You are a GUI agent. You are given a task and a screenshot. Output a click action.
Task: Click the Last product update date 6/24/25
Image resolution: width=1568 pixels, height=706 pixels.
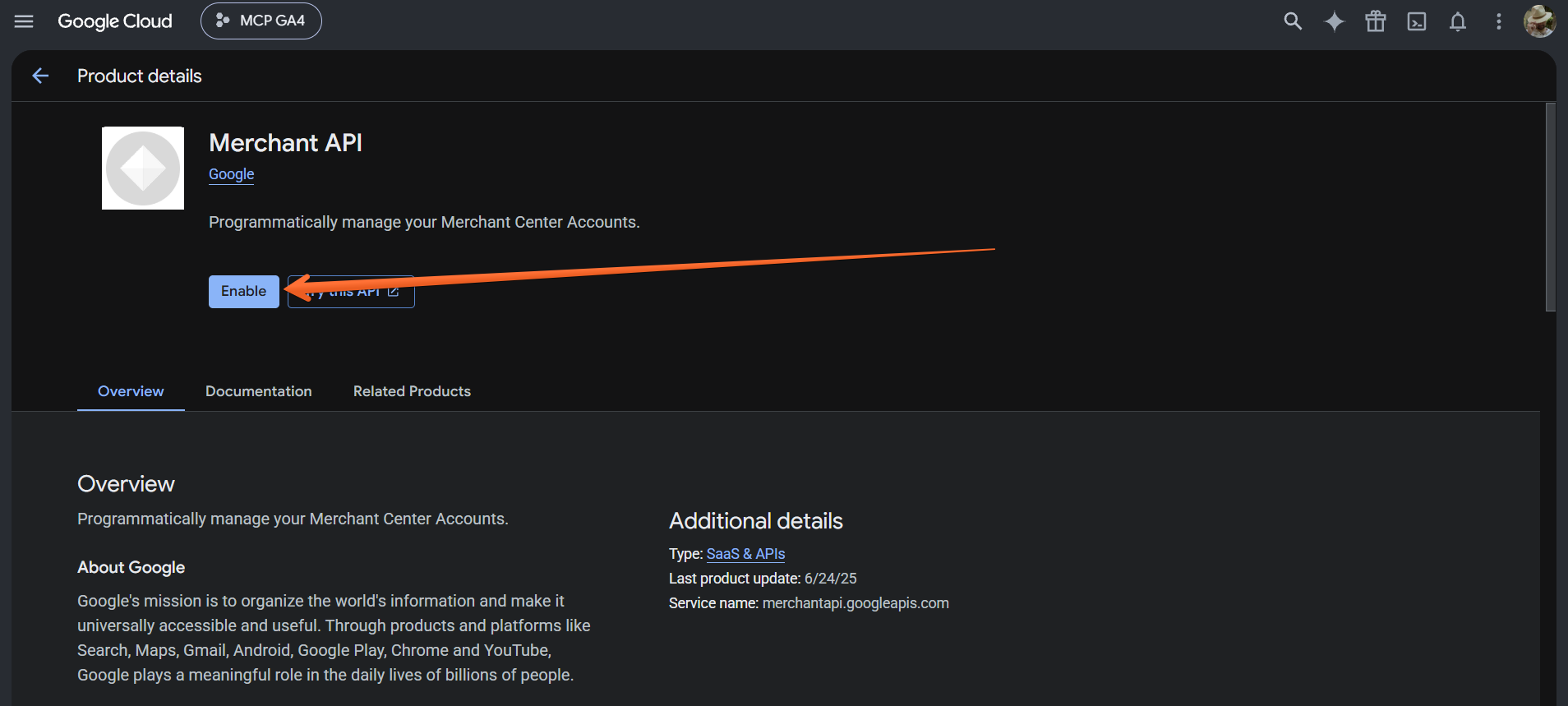[831, 579]
